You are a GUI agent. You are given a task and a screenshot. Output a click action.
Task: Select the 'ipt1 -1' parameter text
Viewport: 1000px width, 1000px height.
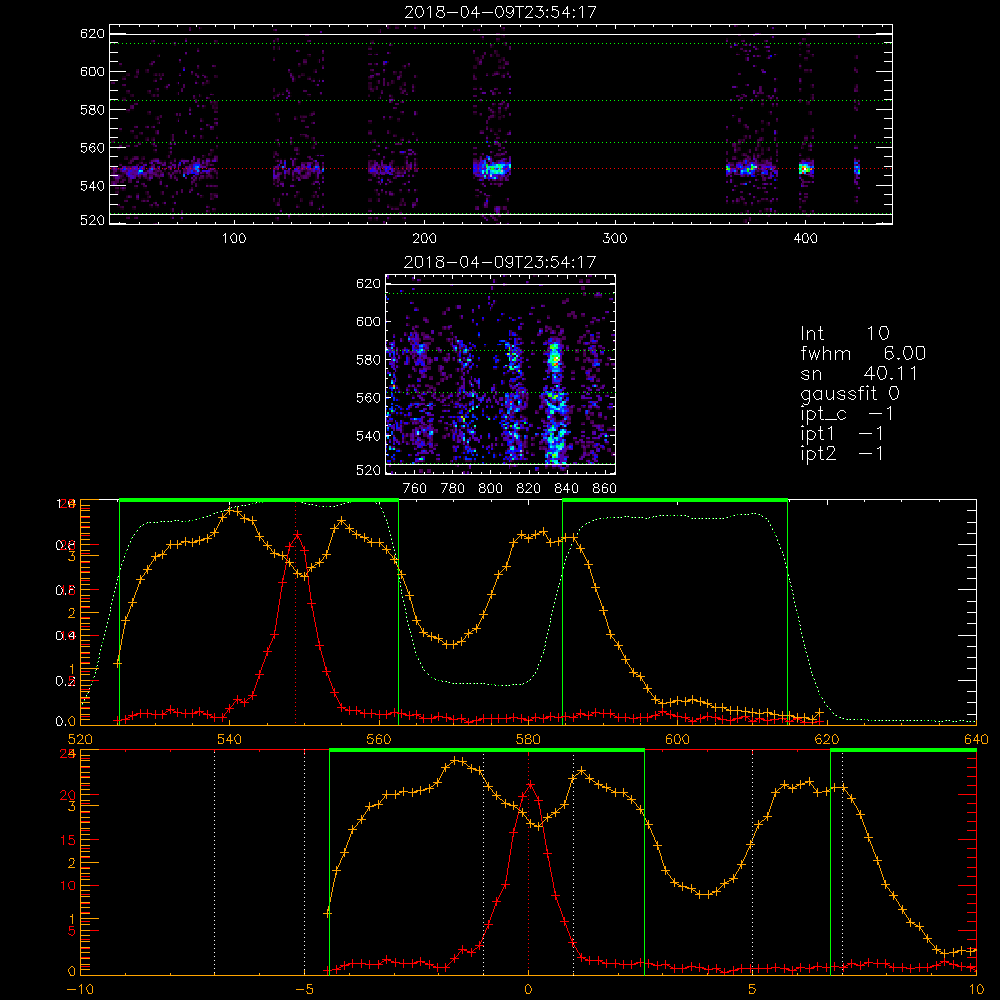point(842,434)
